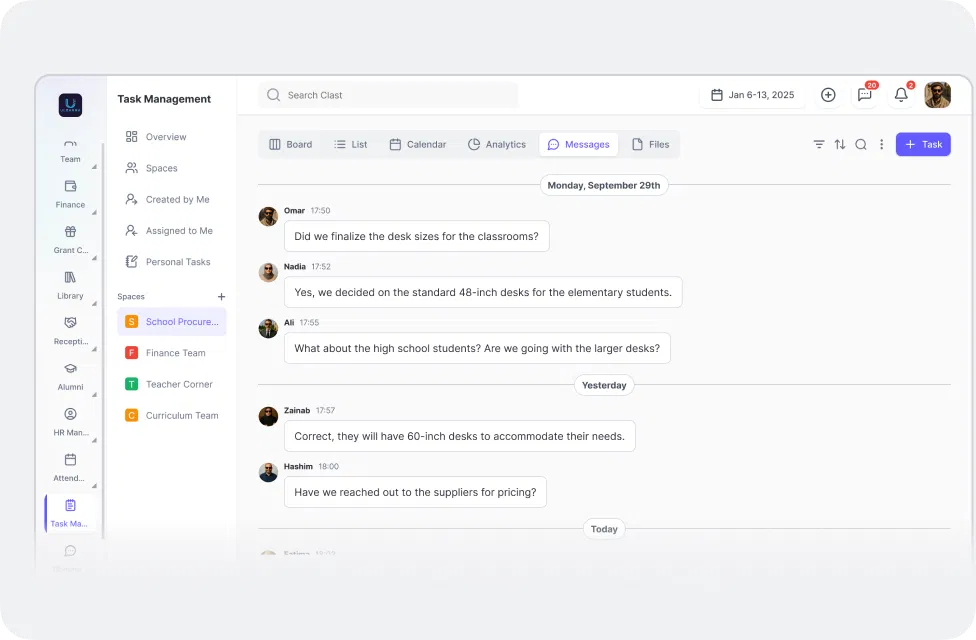The width and height of the screenshot is (976, 640).
Task: Switch to the Analytics tab
Action: coord(497,144)
